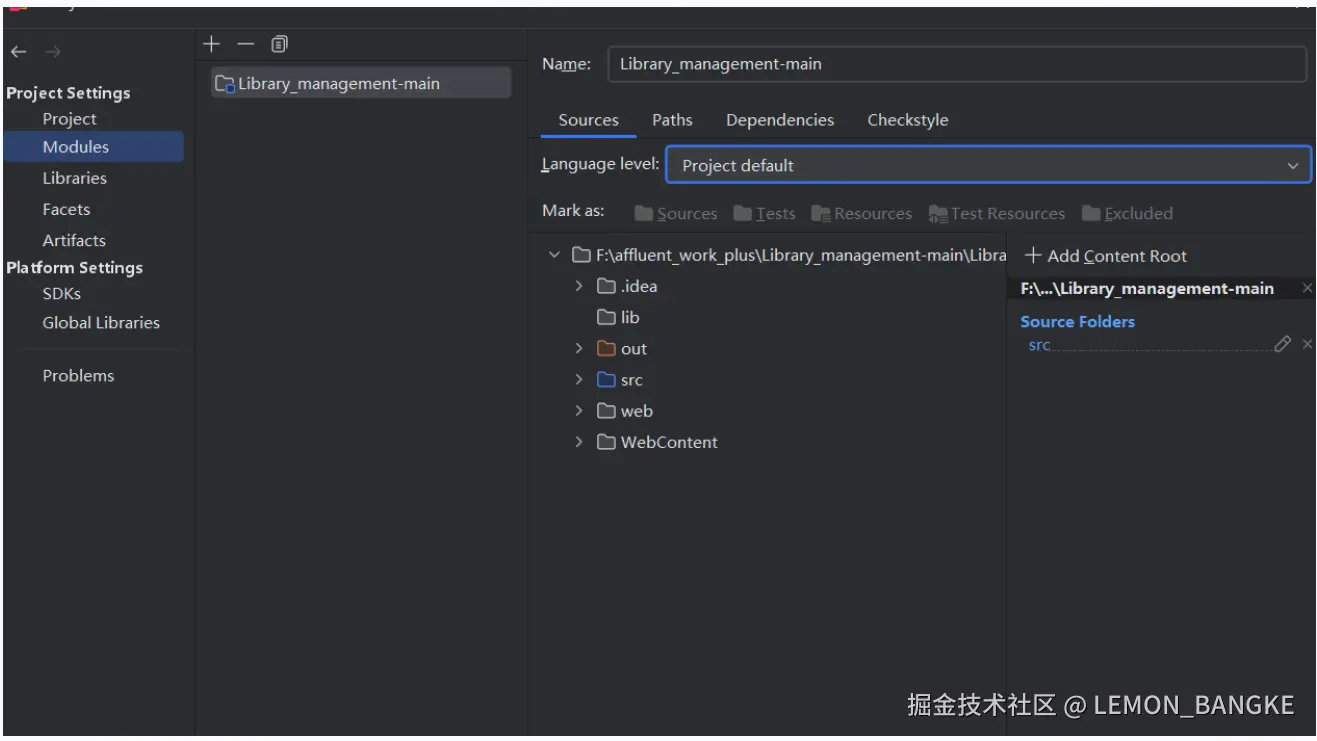Mark as Tests
Screen dimensions: 1317x741
point(764,213)
